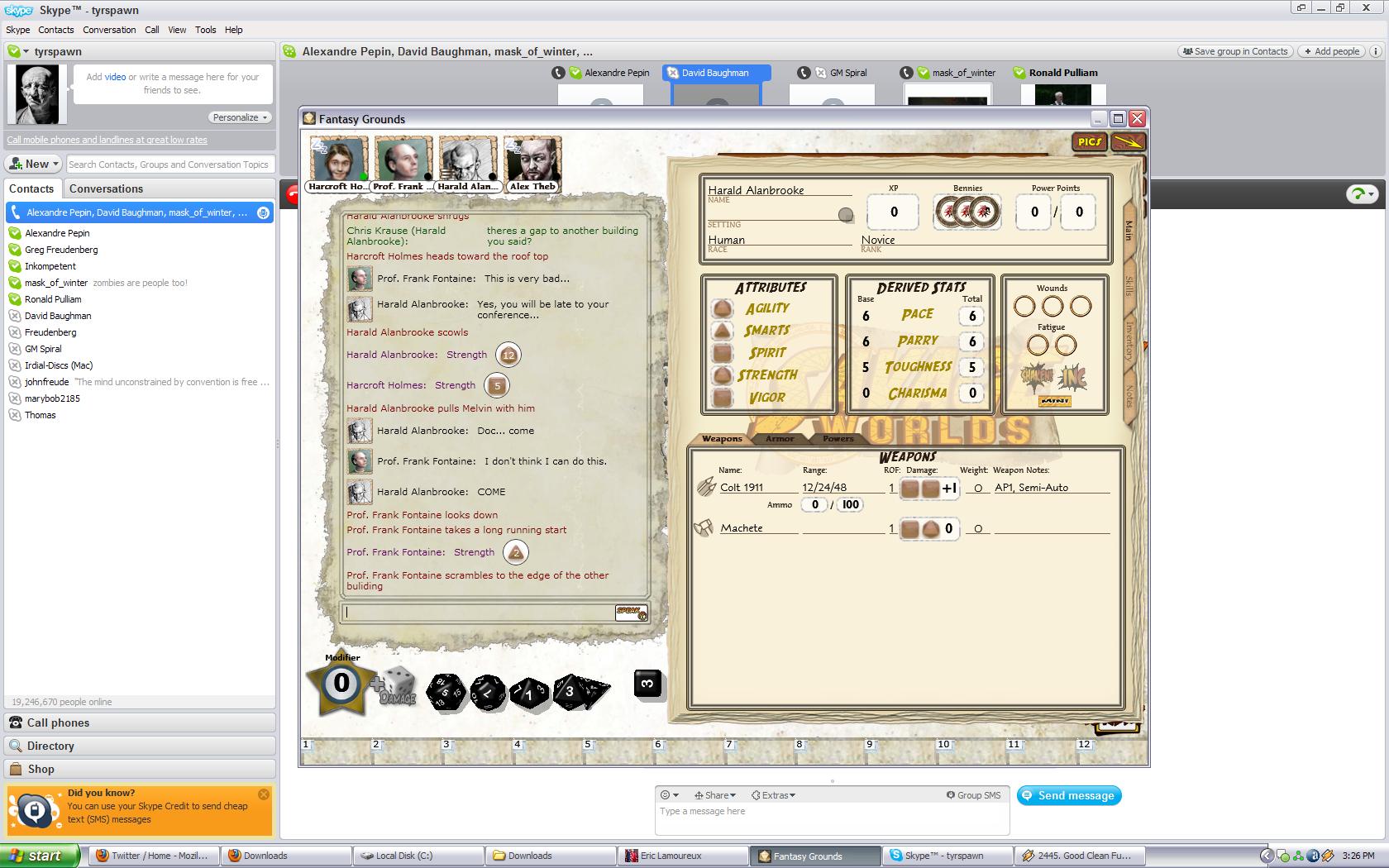This screenshot has width=1389, height=868.
Task: Toggle the Shaken status
Action: [1036, 378]
